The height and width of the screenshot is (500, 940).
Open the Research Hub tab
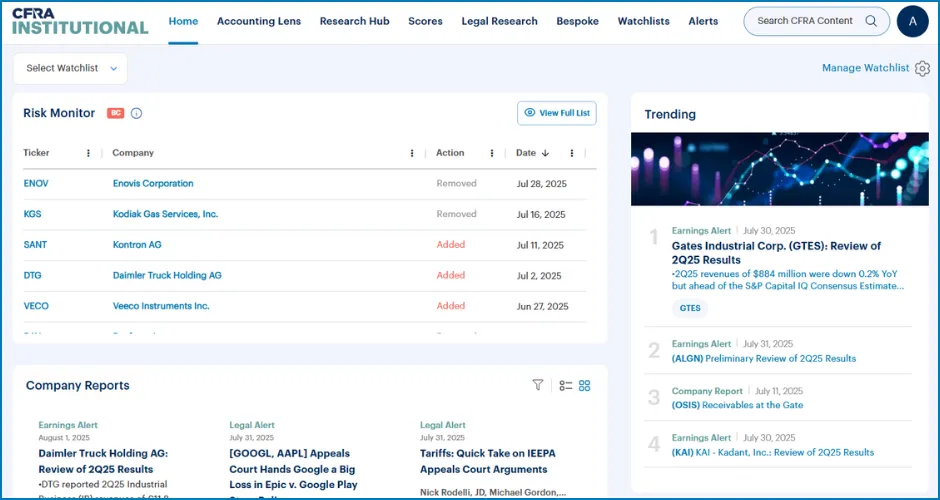(354, 21)
